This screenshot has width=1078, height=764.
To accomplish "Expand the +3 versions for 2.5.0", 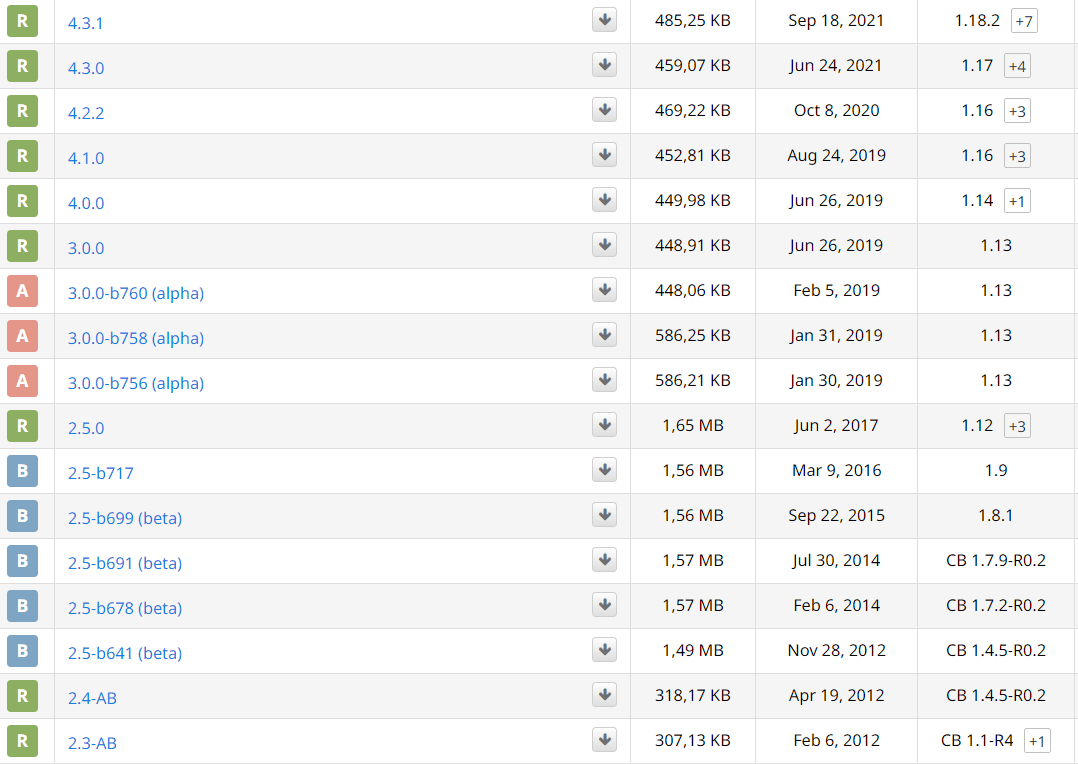I will click(x=1017, y=426).
